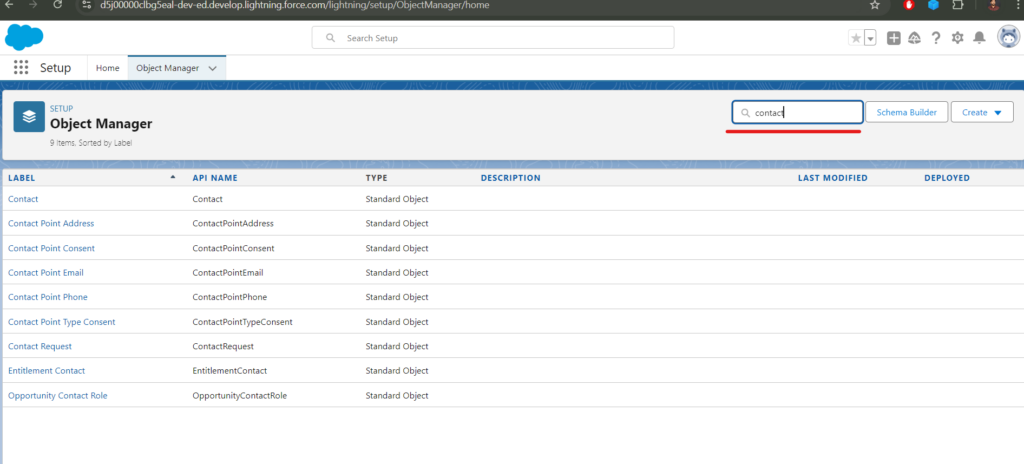Open Contact Point Phone object
1024x464 pixels.
tap(48, 297)
